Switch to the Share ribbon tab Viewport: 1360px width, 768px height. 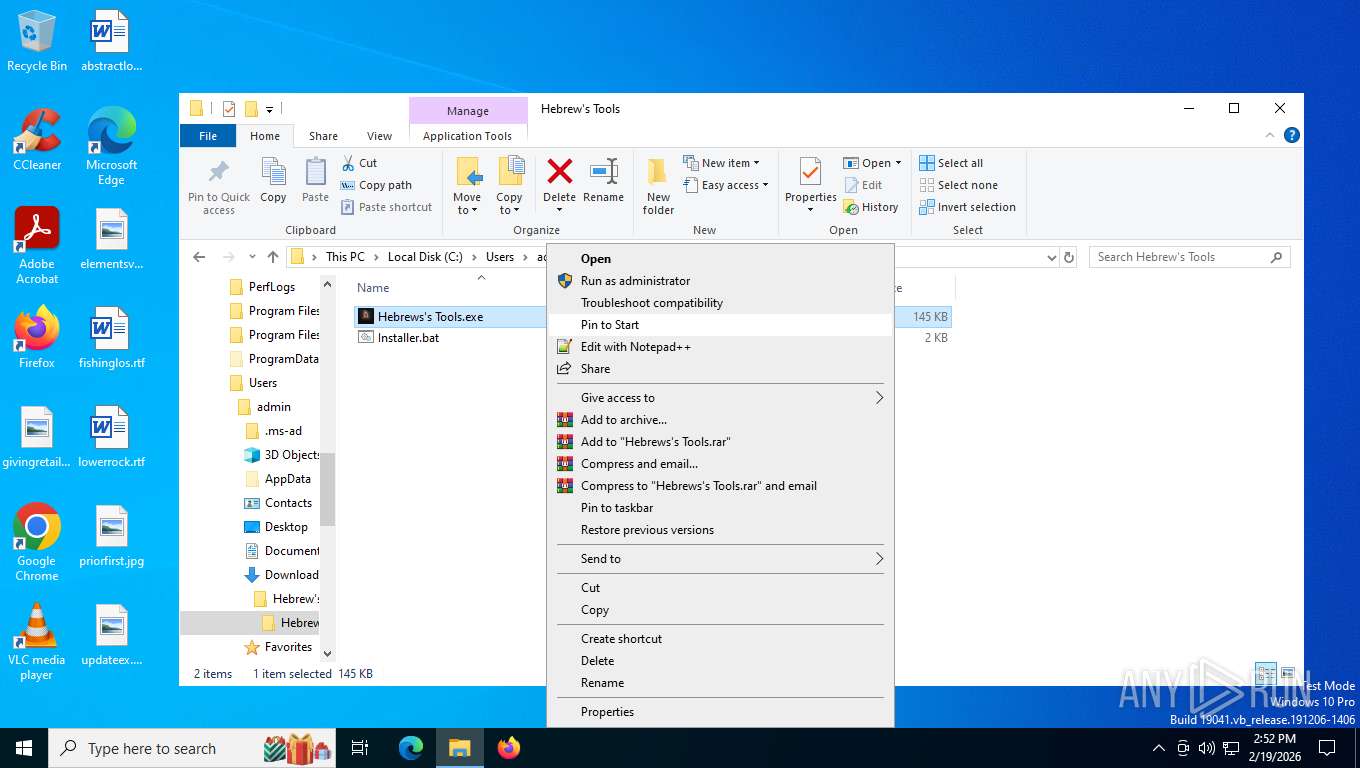tap(323, 136)
